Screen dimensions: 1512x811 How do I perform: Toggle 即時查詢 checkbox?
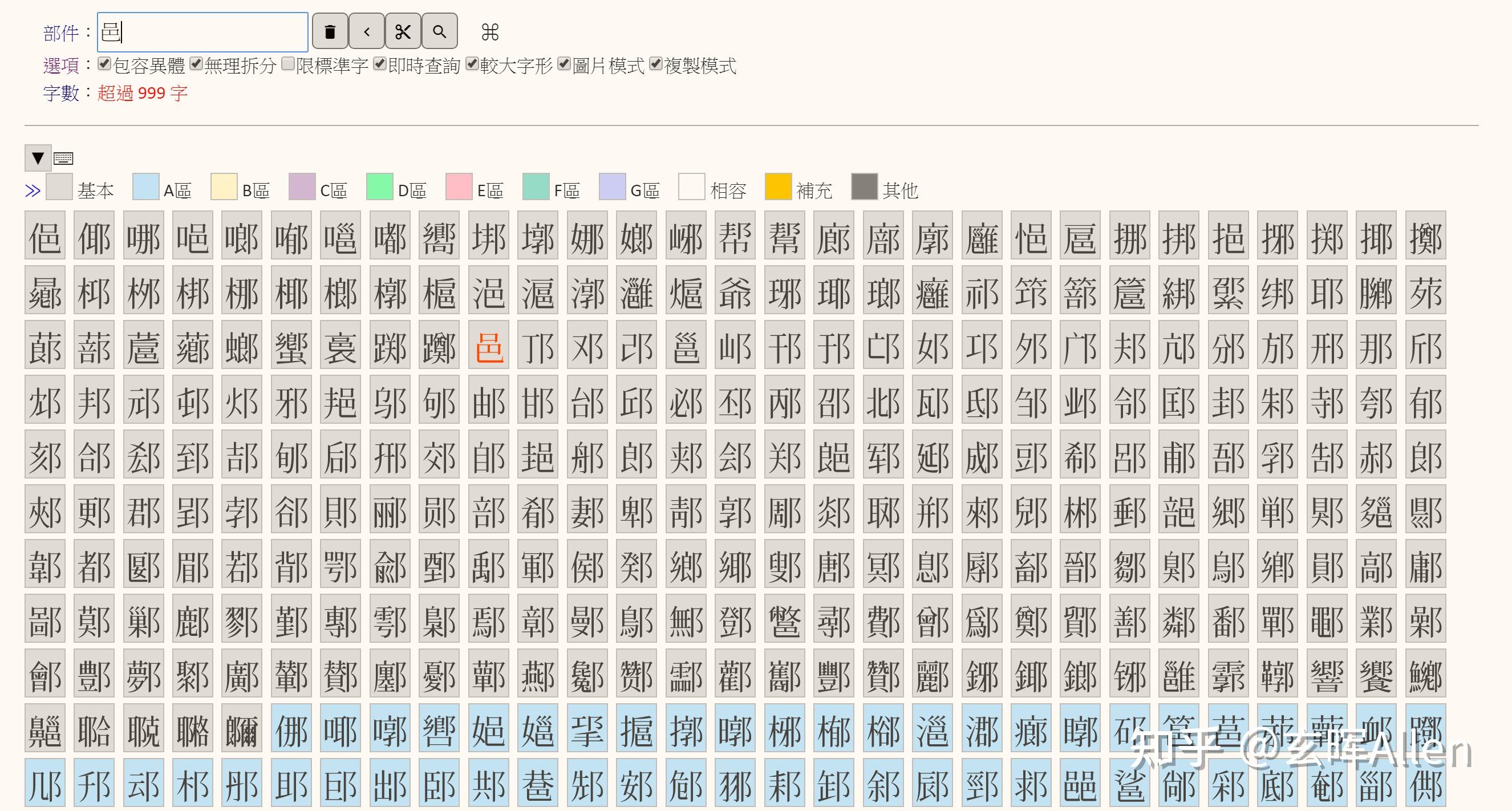click(380, 63)
